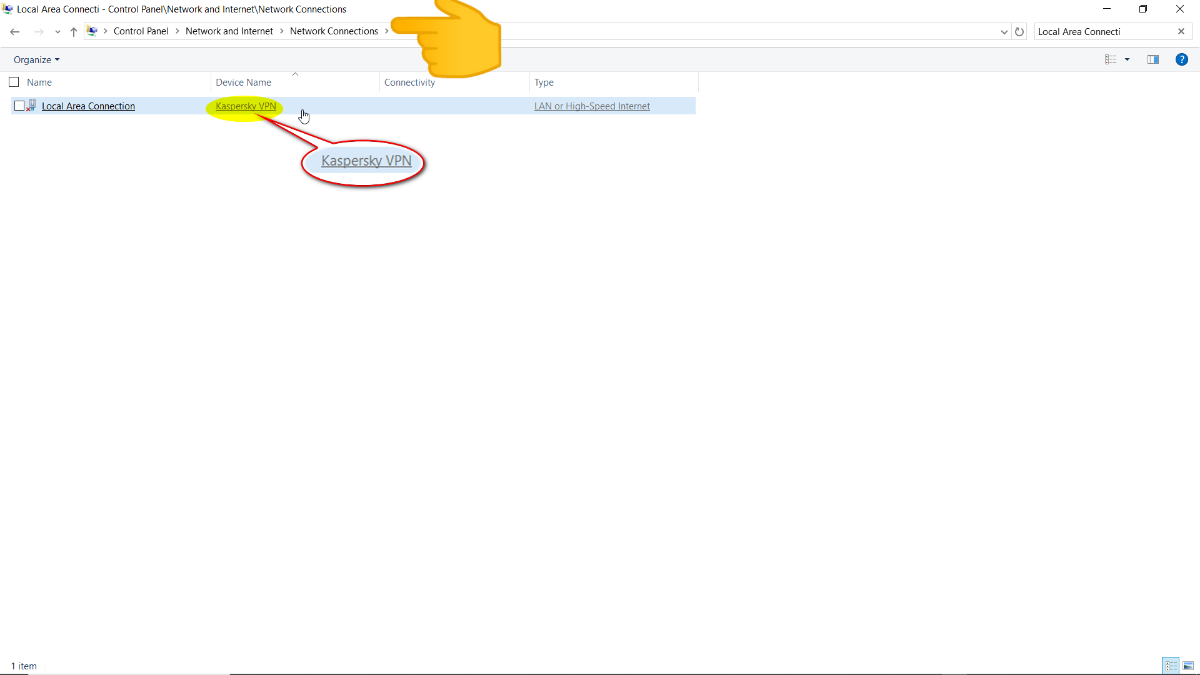This screenshot has height=675, width=1200.
Task: Tick the select-all checkbox in header
Action: [x=14, y=82]
